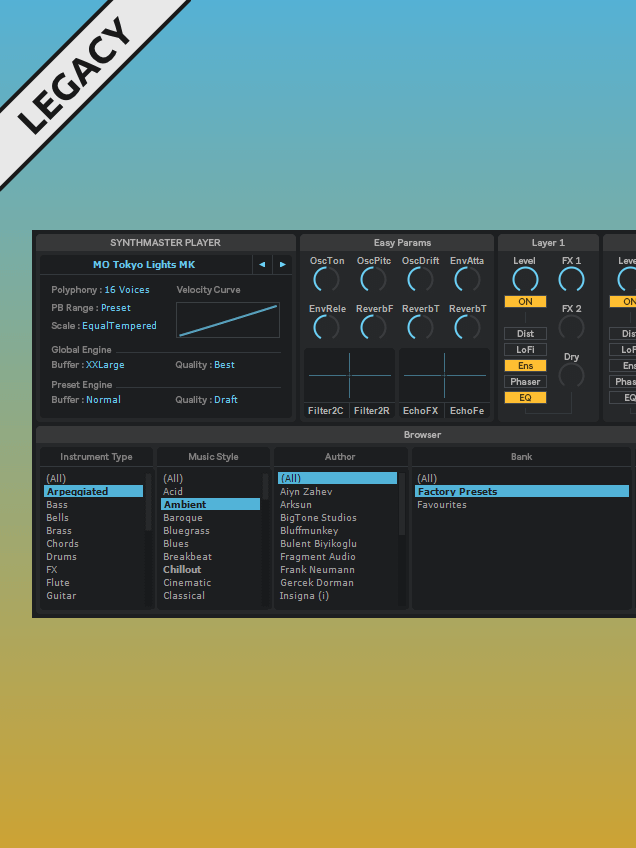Image resolution: width=636 pixels, height=848 pixels.
Task: Change Global Engine Buffer XXLarge value
Action: point(105,365)
